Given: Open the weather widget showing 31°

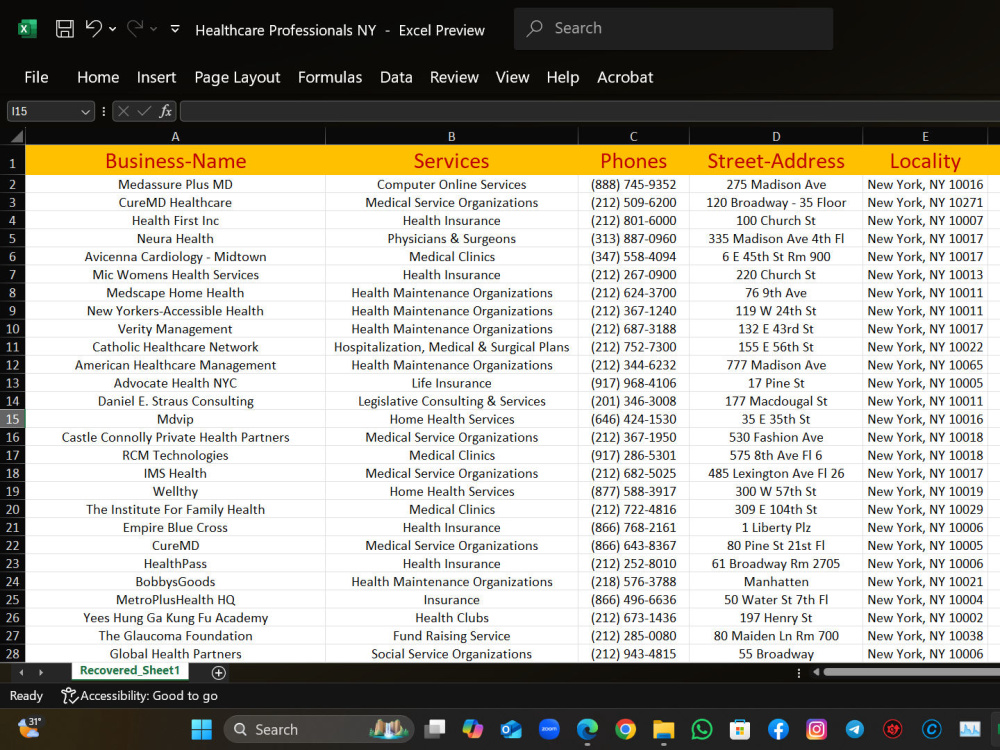Looking at the screenshot, I should (x=29, y=727).
